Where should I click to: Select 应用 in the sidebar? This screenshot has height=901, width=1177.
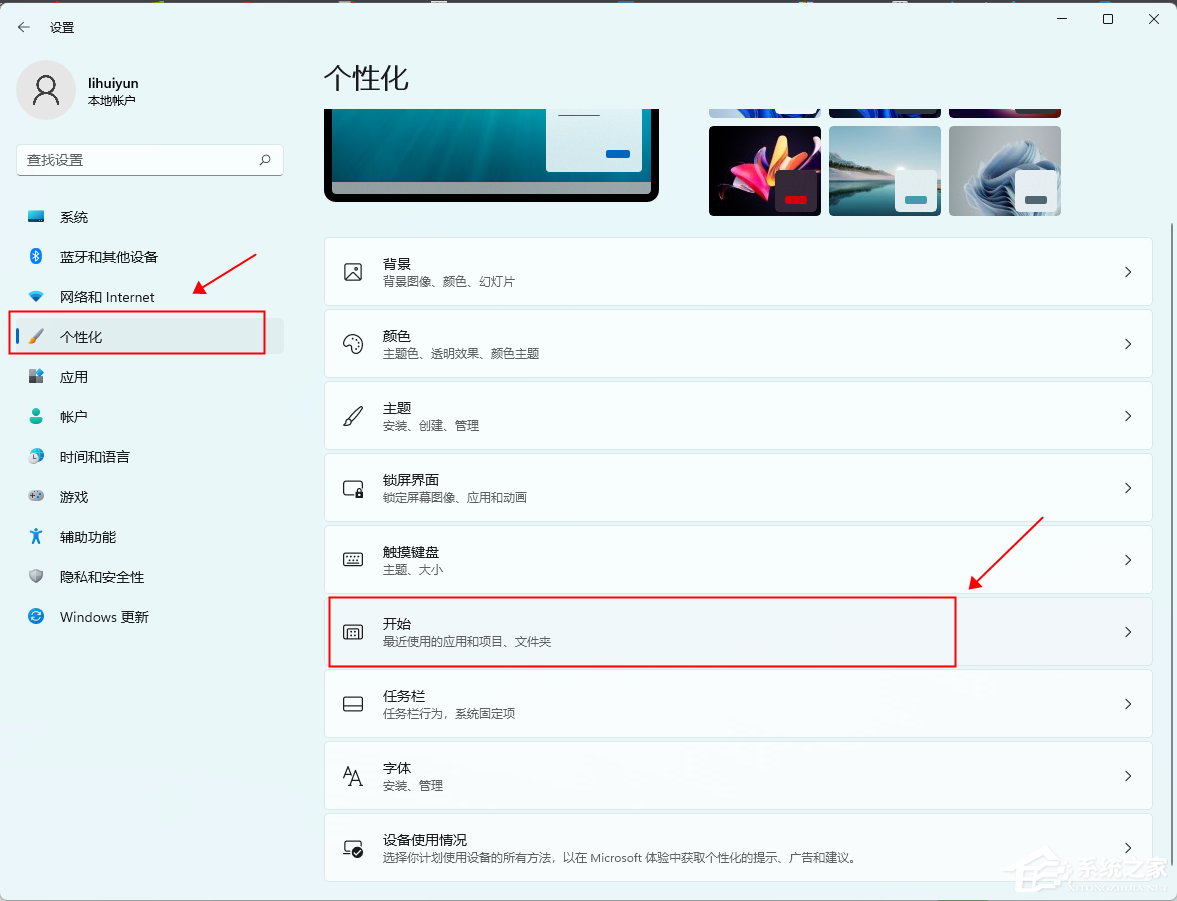pos(150,377)
